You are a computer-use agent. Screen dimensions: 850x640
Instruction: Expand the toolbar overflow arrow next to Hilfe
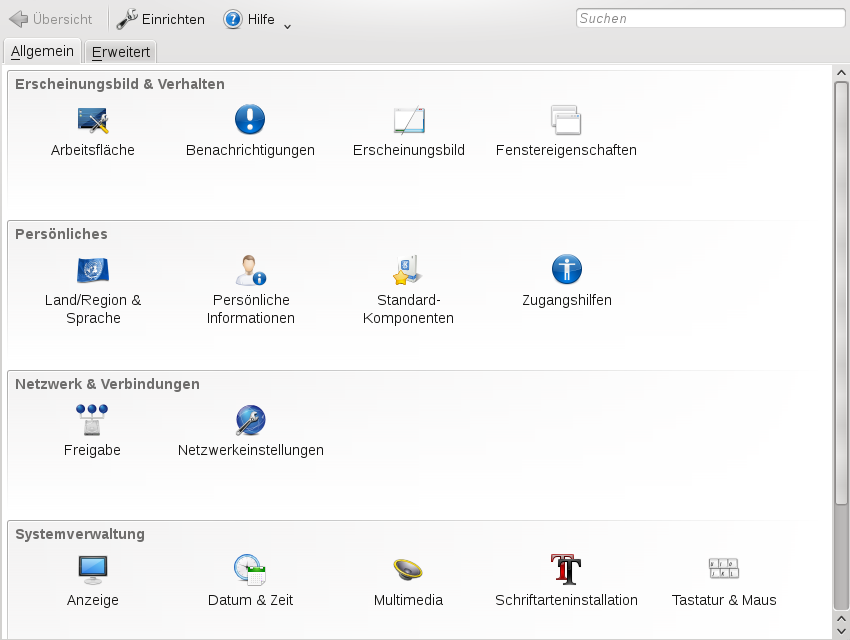(x=288, y=25)
